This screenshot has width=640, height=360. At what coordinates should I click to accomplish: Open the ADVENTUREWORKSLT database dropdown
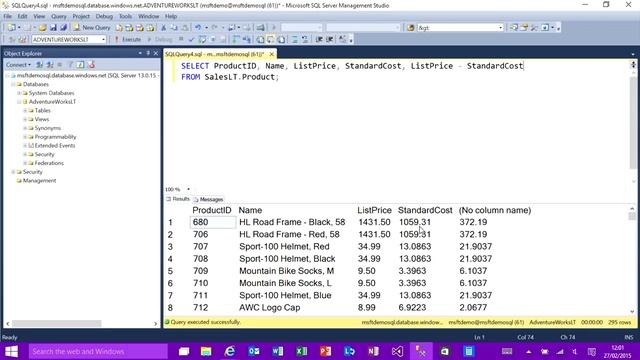[104, 40]
